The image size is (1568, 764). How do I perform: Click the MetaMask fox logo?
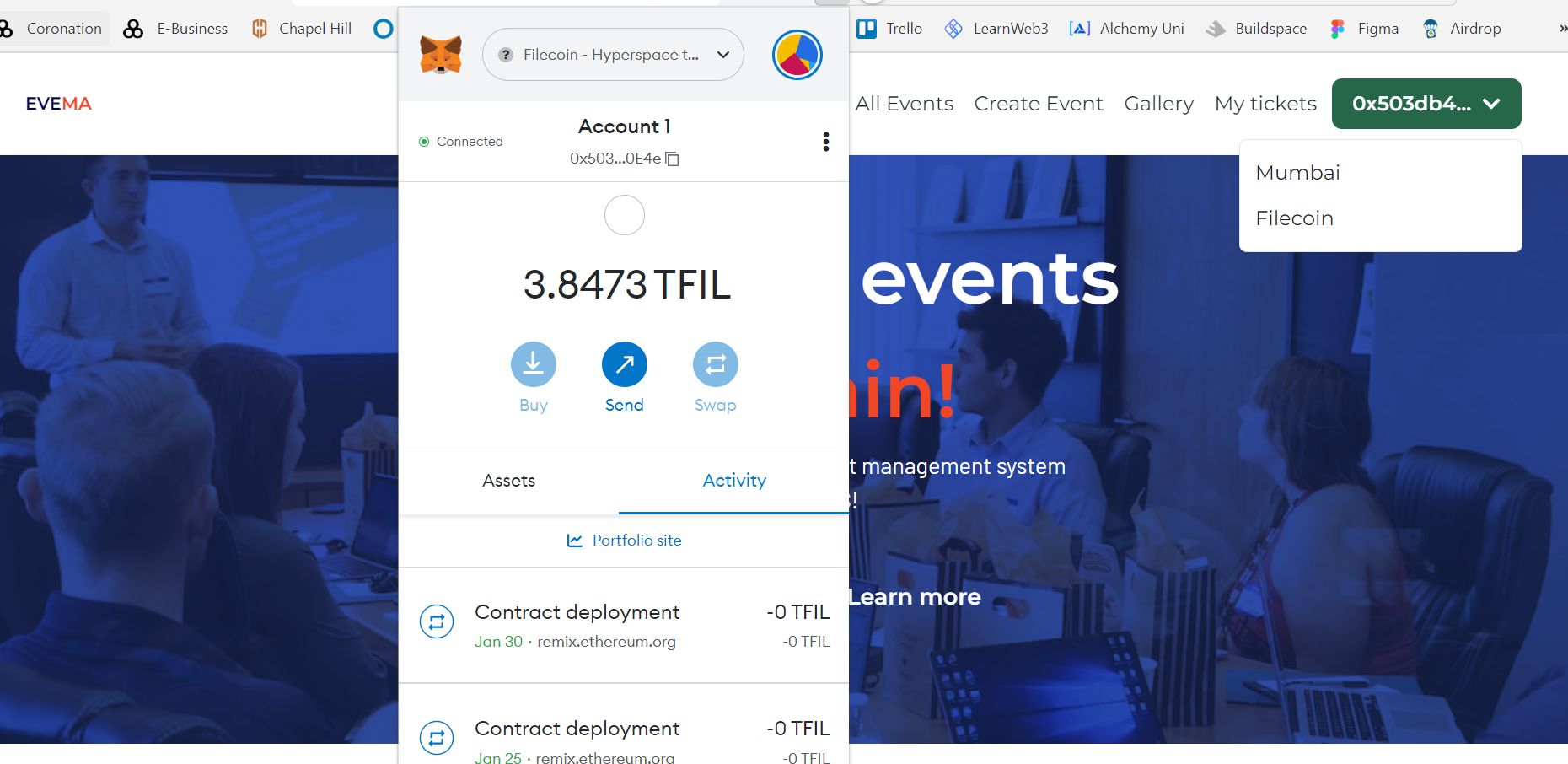tap(441, 55)
